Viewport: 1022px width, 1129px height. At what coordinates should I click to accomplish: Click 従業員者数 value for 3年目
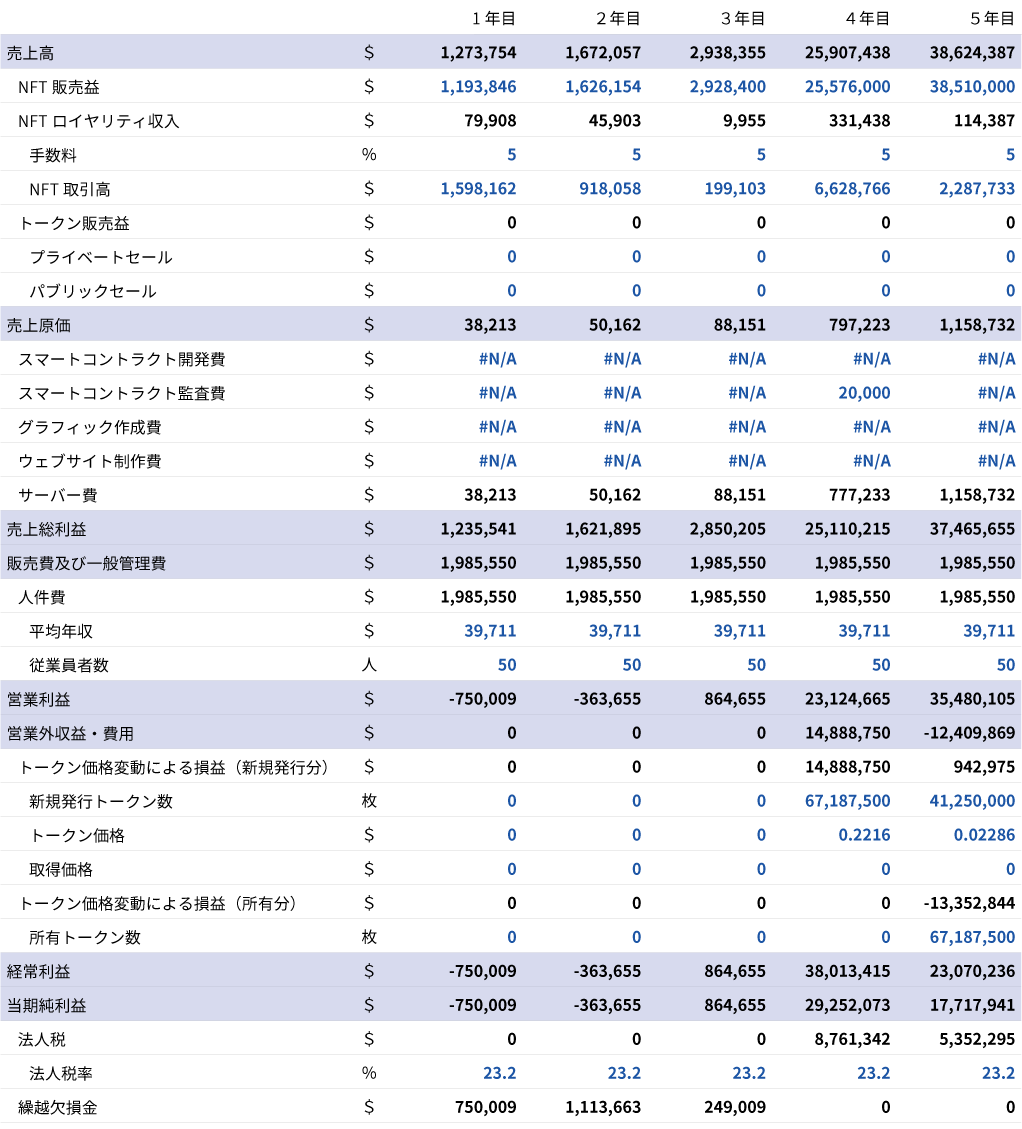[x=756, y=665]
